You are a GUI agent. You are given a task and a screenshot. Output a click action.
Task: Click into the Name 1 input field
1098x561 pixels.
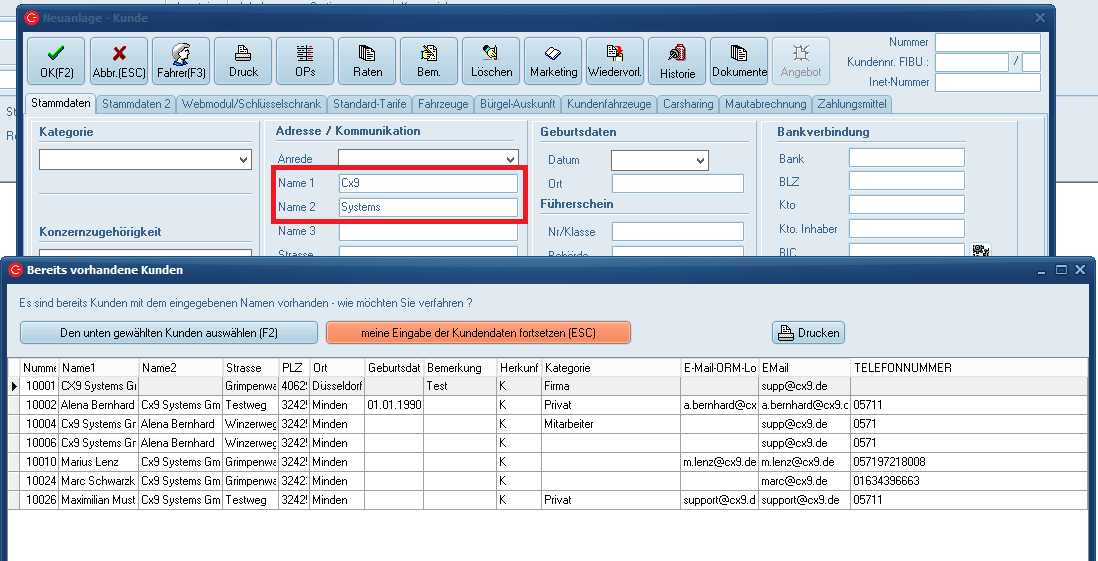click(428, 183)
